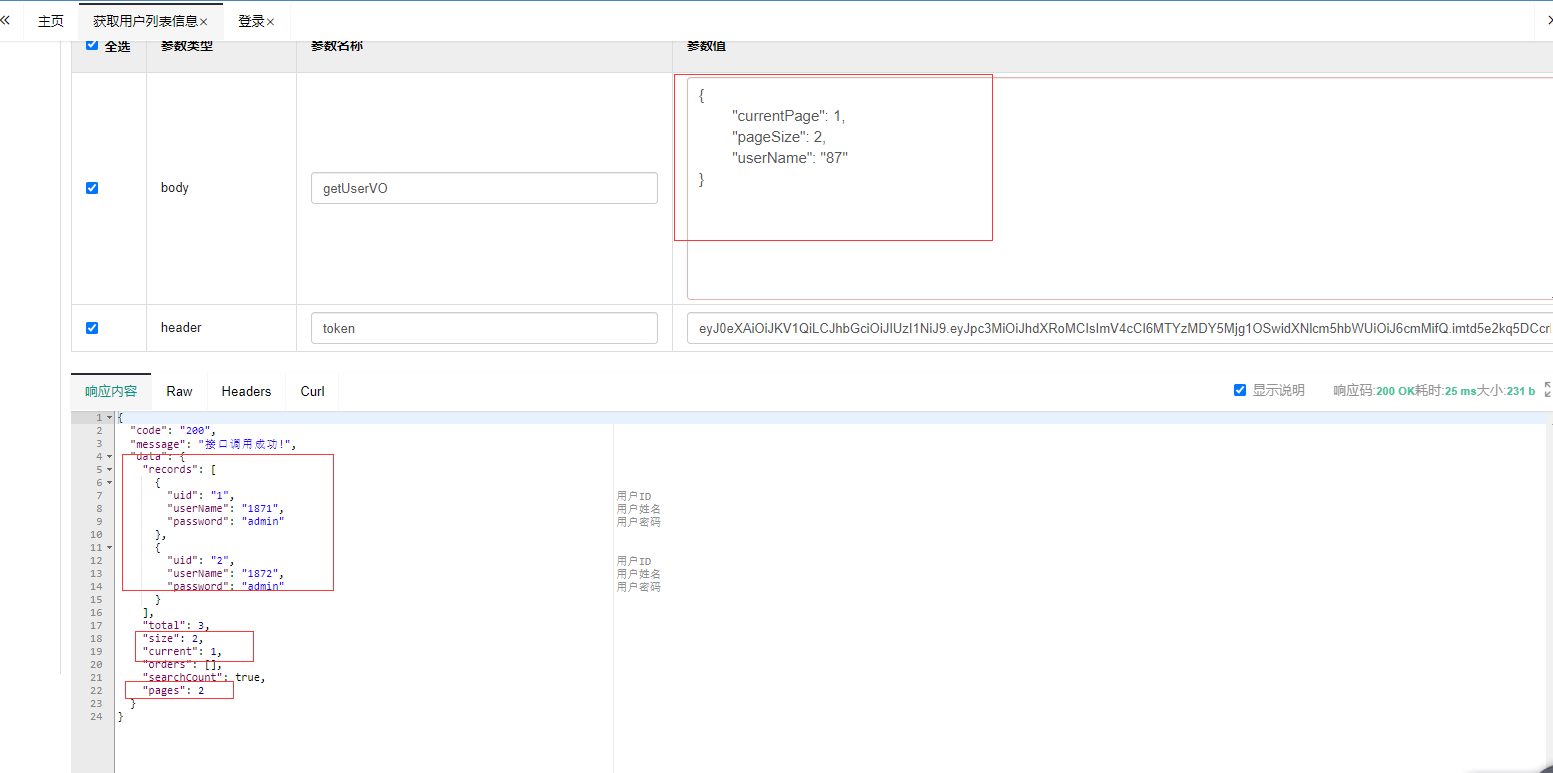1553x773 pixels.
Task: Collapse the tab bar with the « arrow
Action: (x=6, y=20)
